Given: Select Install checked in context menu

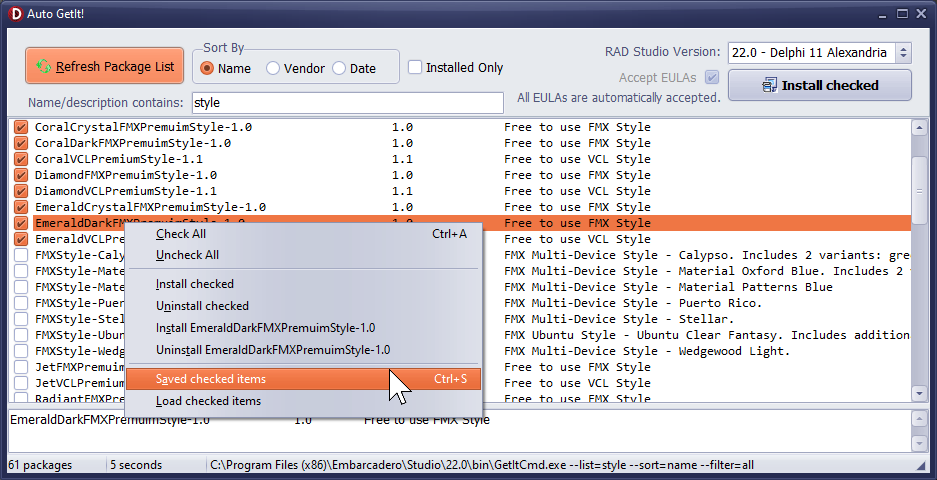Looking at the screenshot, I should coord(304,284).
